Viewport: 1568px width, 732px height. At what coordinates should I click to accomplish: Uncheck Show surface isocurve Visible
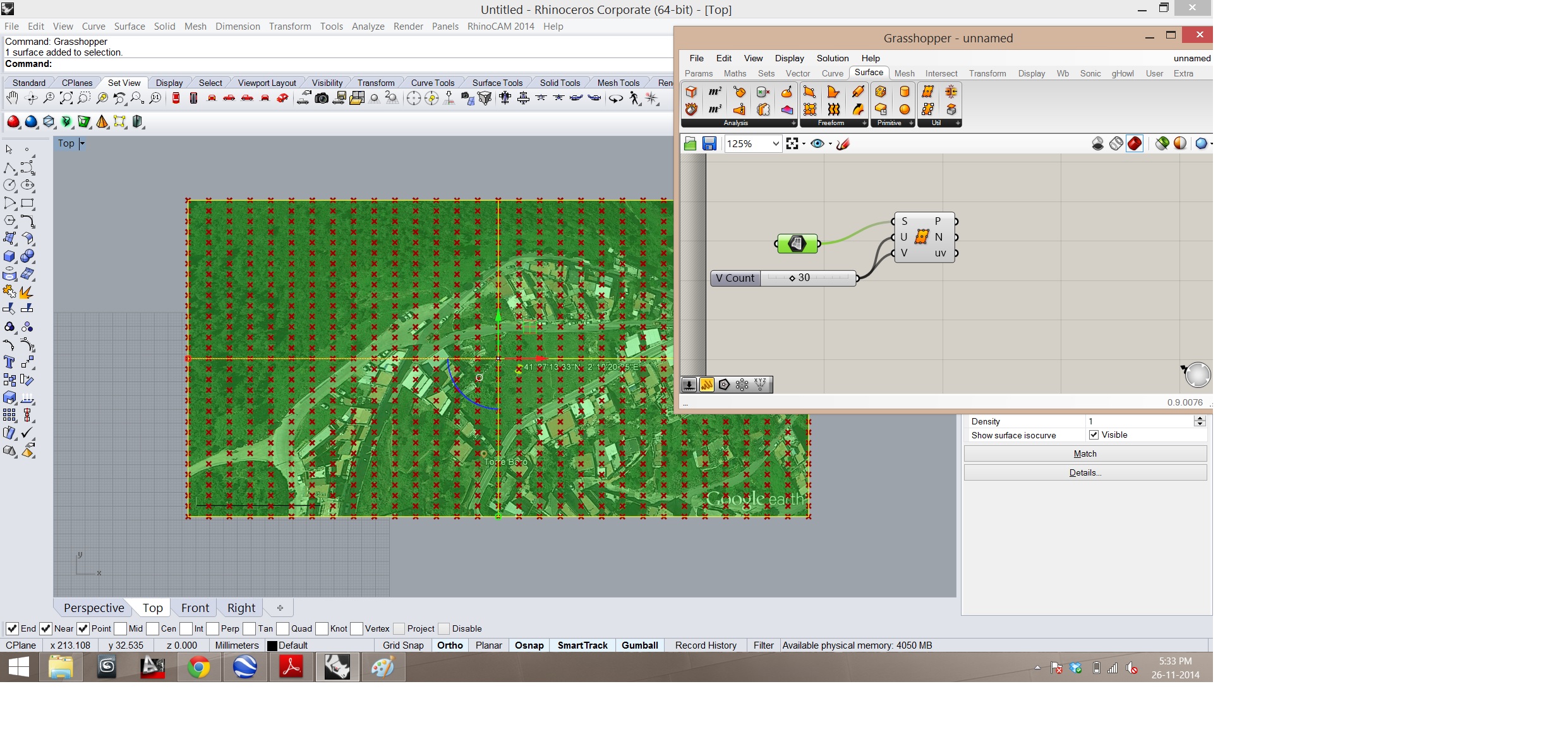pos(1094,435)
